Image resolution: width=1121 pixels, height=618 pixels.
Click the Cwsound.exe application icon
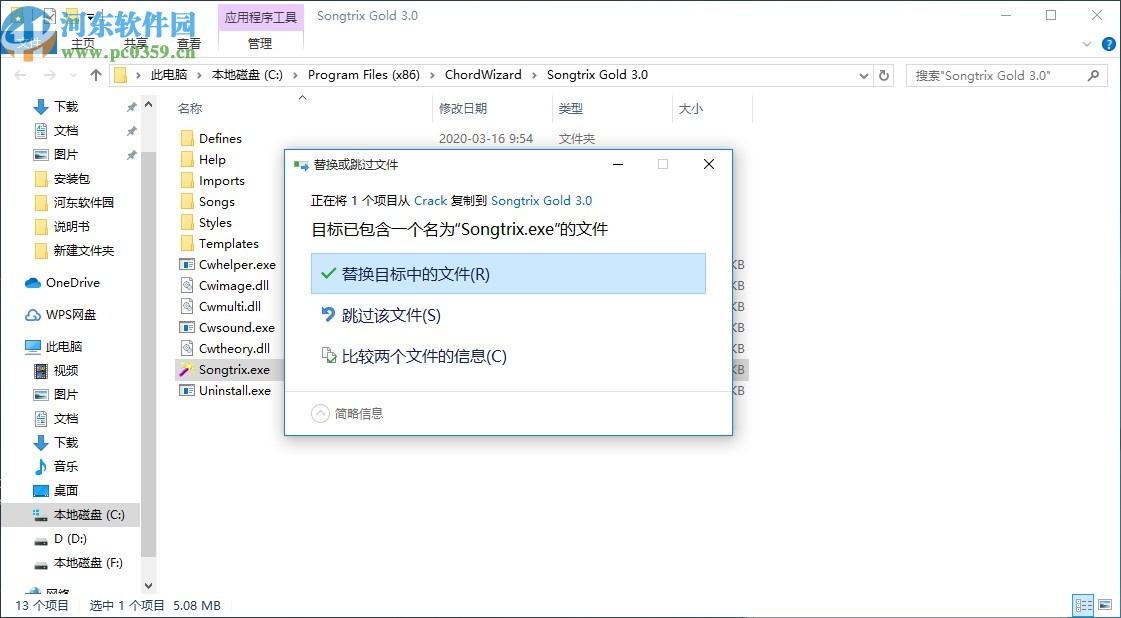point(187,327)
